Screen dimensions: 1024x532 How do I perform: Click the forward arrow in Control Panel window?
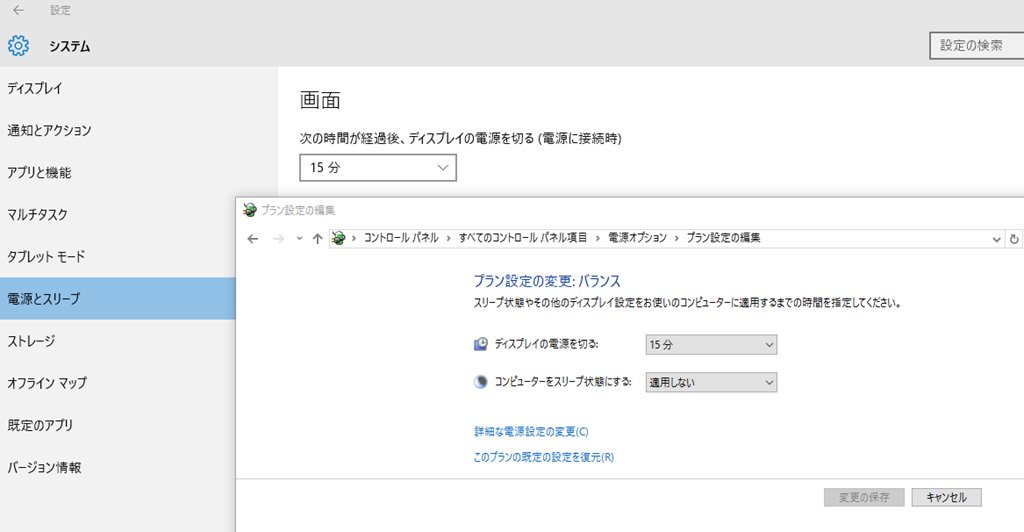coord(279,238)
